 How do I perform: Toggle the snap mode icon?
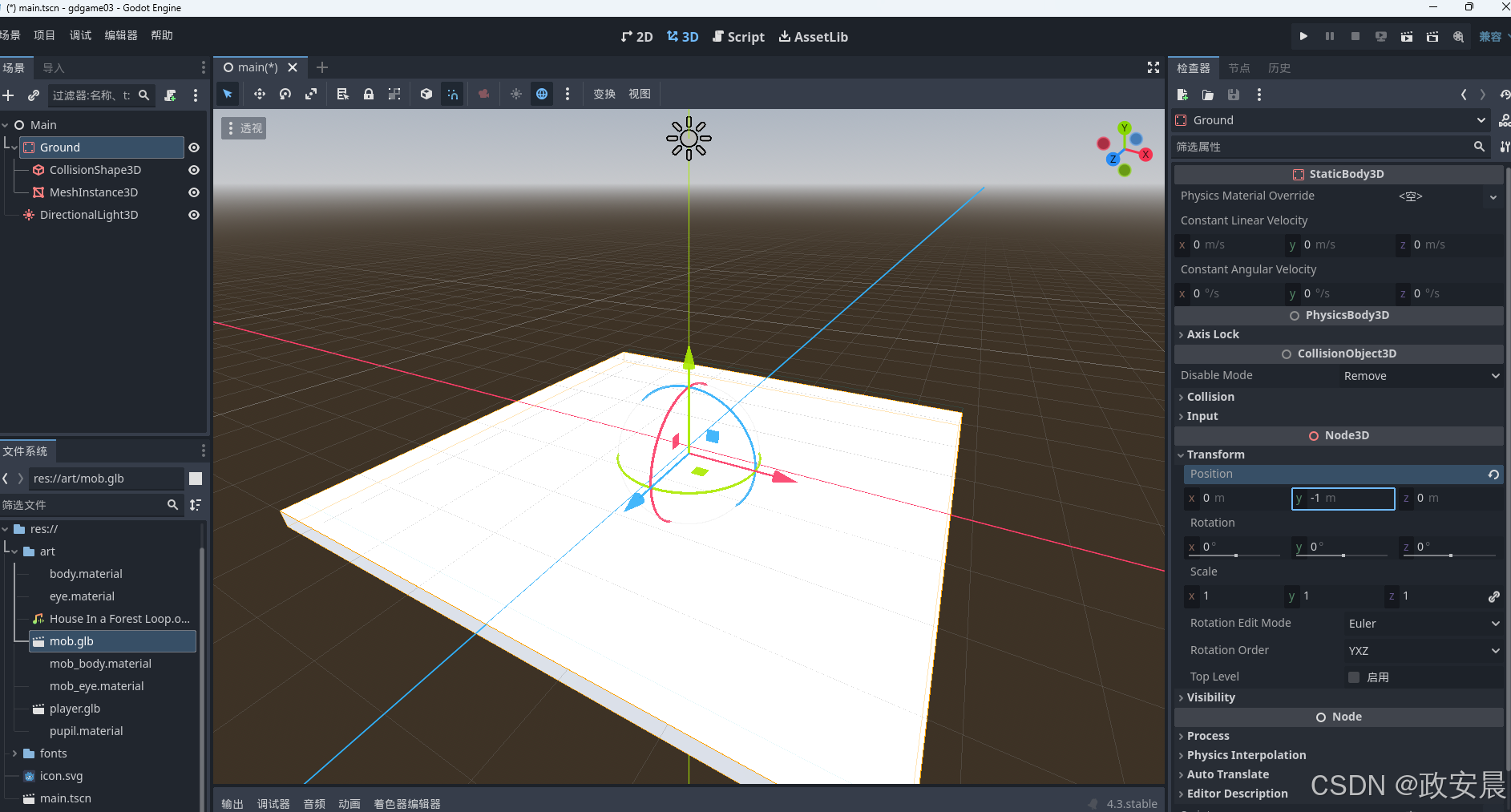tap(453, 94)
